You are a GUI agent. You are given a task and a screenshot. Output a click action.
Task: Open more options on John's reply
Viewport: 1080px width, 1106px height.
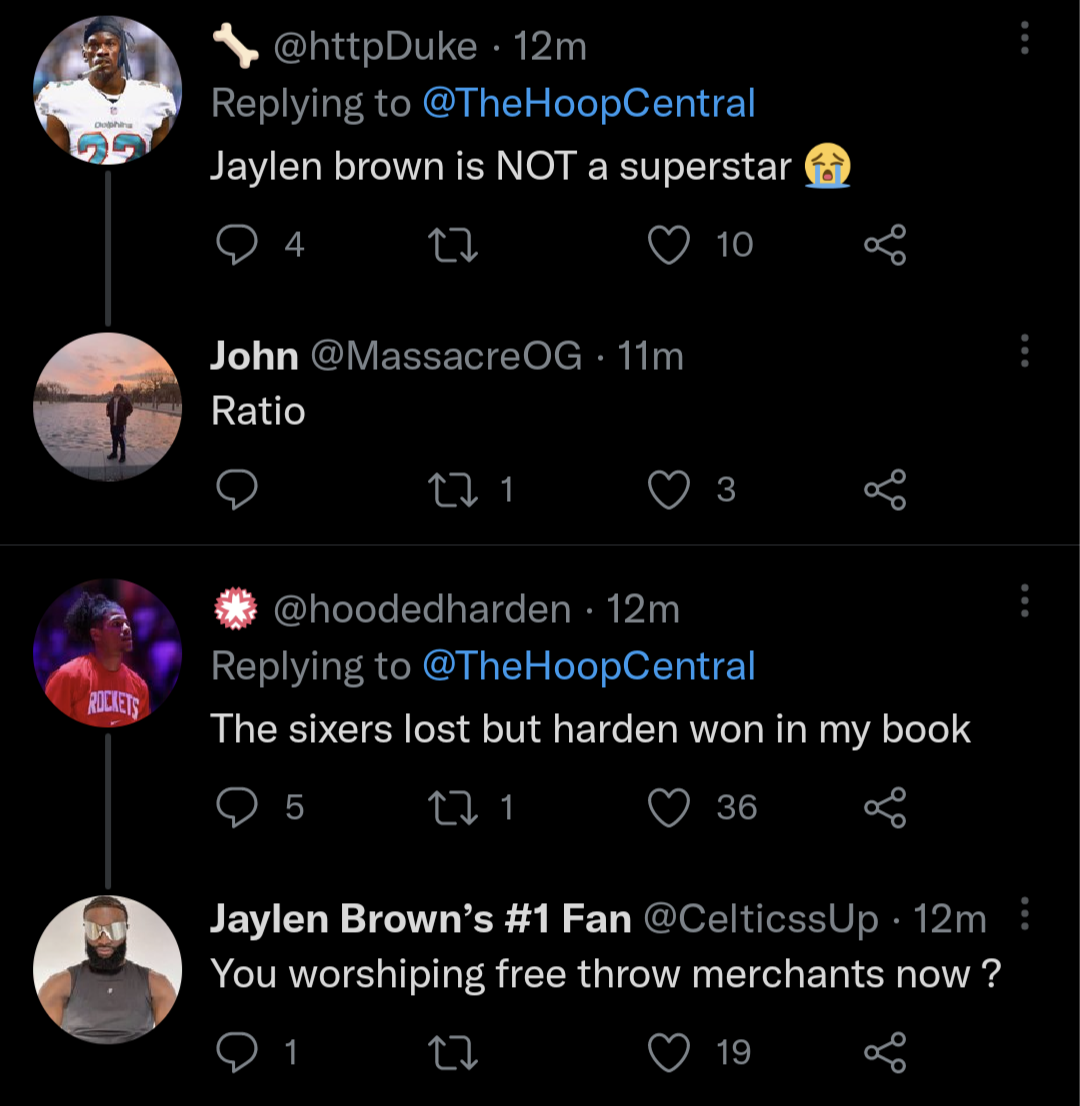pos(1023,350)
